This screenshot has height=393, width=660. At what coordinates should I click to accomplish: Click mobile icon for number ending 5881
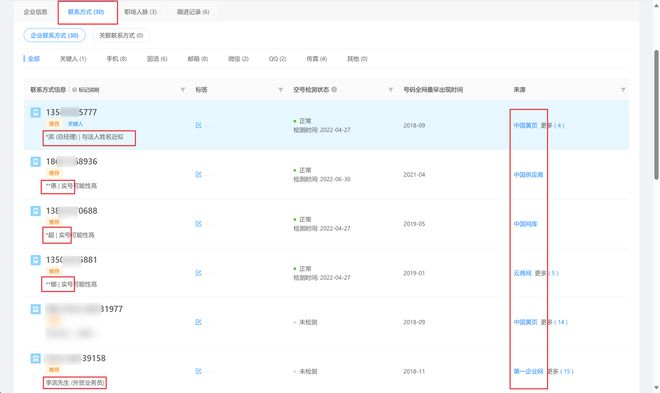click(x=35, y=260)
